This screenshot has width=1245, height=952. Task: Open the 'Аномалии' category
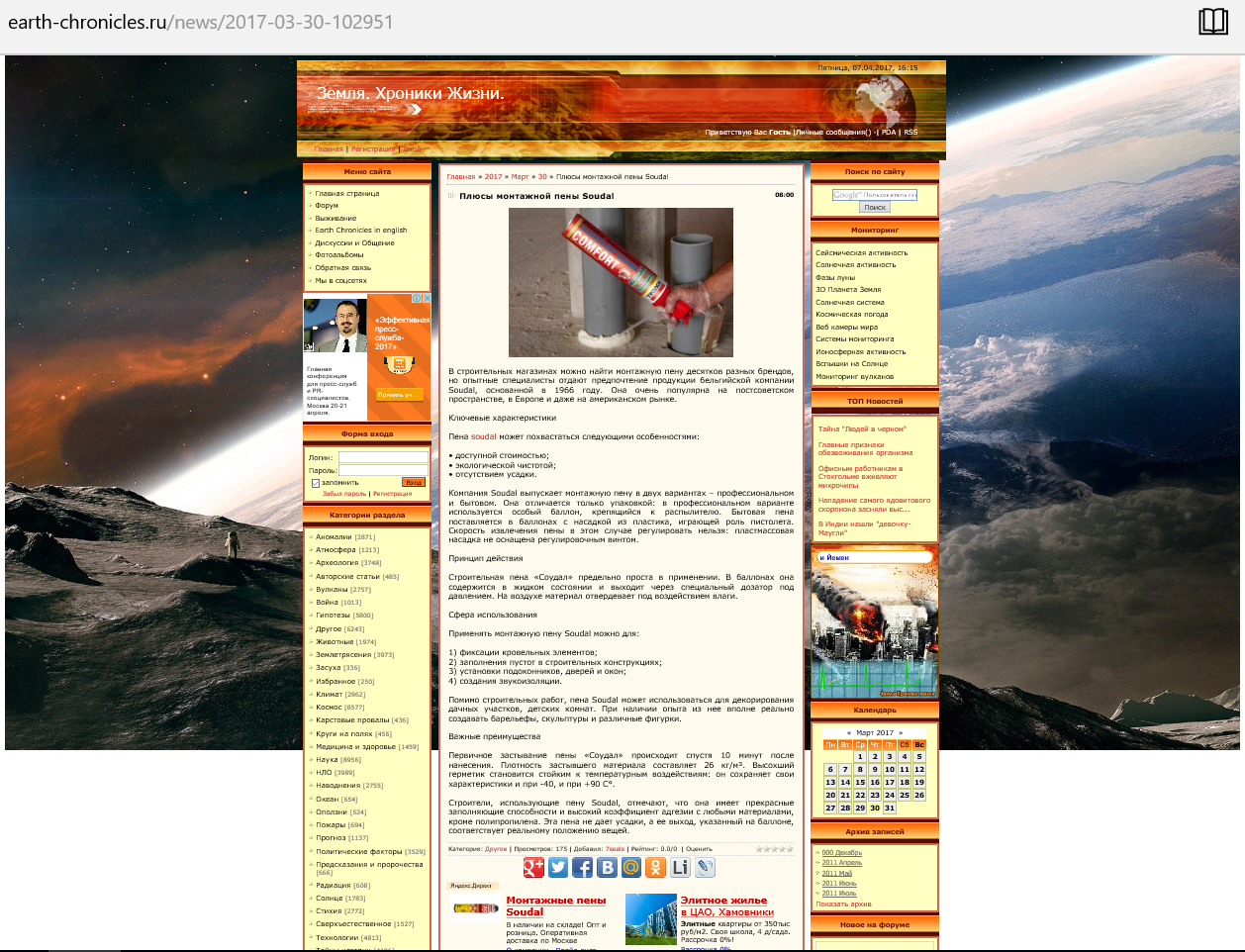tap(334, 537)
